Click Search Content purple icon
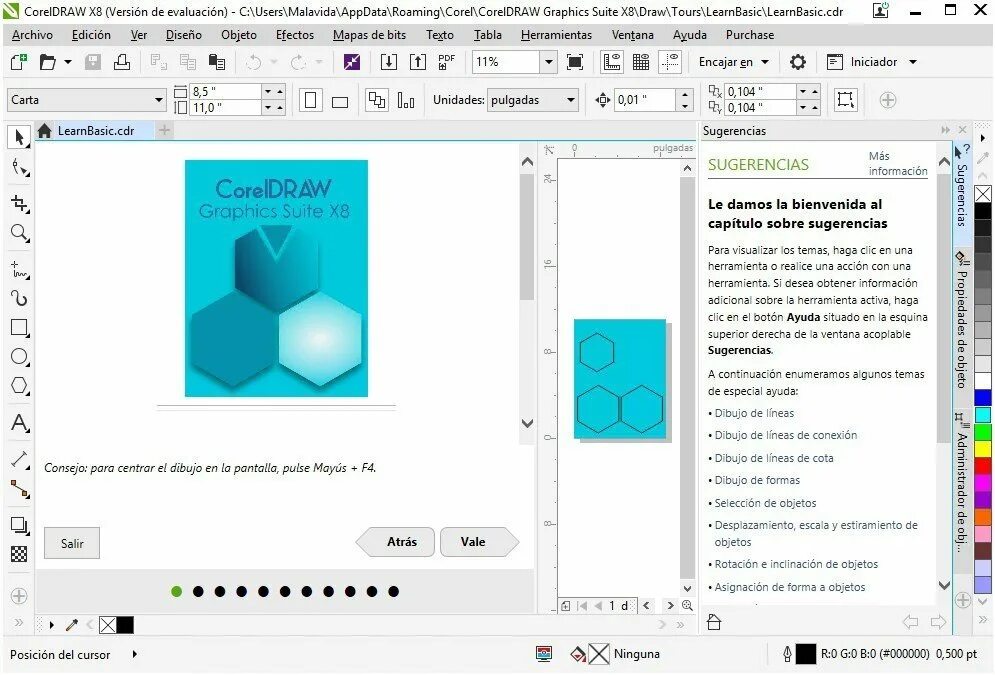Screen dimensions: 995x675 point(352,62)
